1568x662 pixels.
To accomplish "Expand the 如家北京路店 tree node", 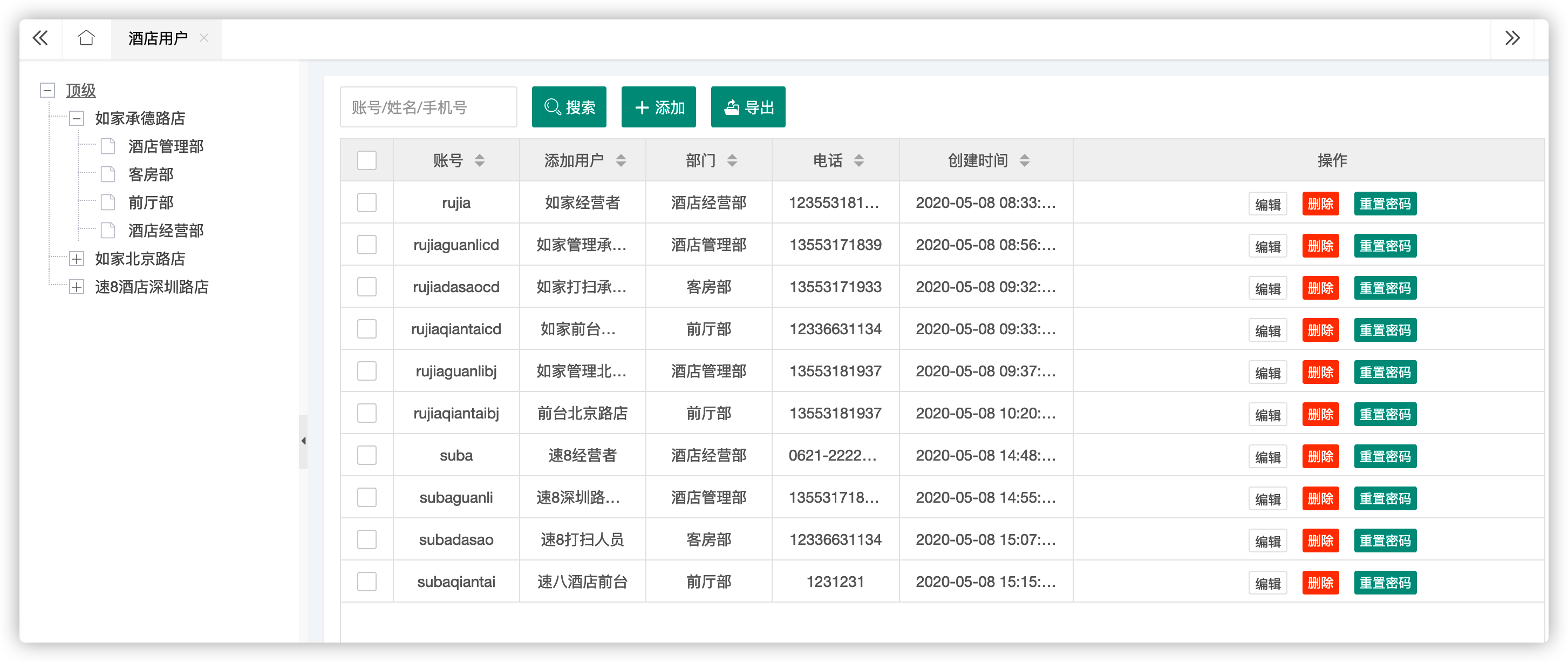I will [77, 259].
